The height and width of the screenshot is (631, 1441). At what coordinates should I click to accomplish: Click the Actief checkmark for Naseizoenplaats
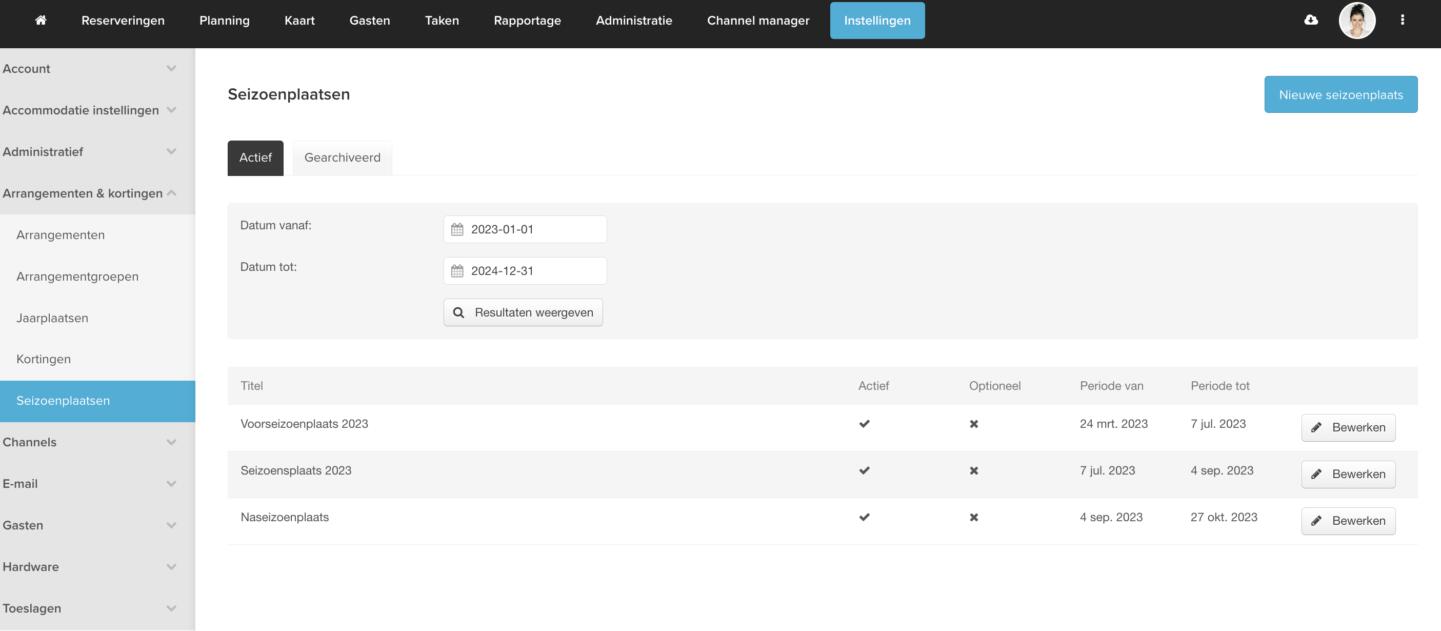click(x=864, y=518)
